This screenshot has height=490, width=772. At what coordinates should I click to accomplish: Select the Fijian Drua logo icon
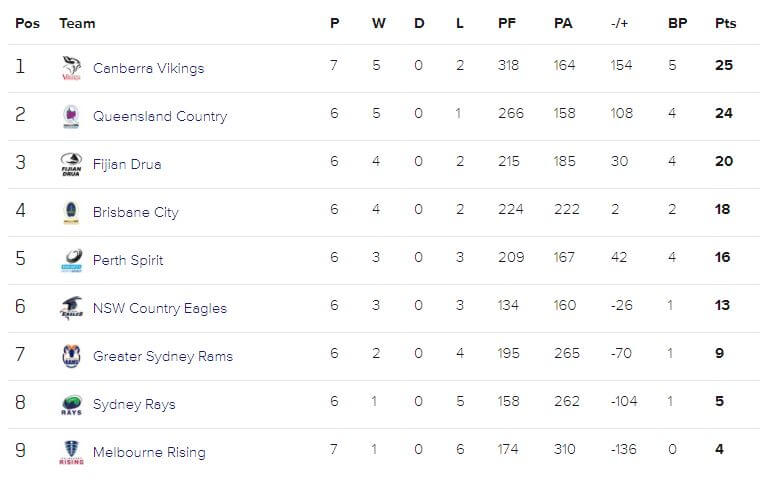[x=71, y=164]
